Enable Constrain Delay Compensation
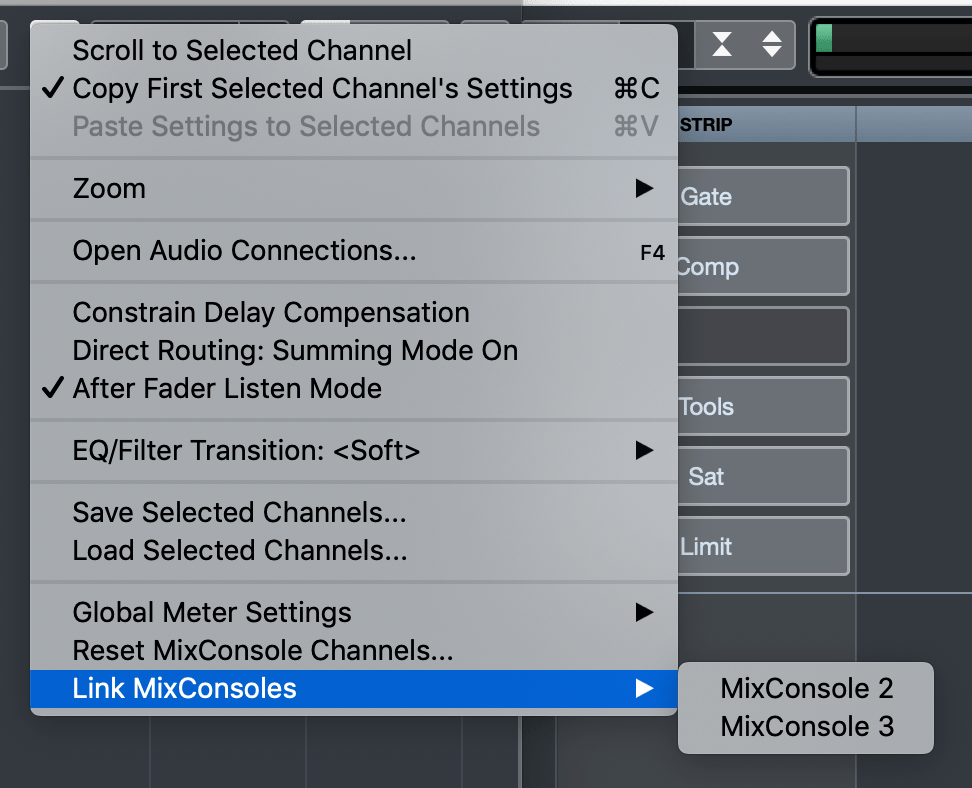 (270, 312)
